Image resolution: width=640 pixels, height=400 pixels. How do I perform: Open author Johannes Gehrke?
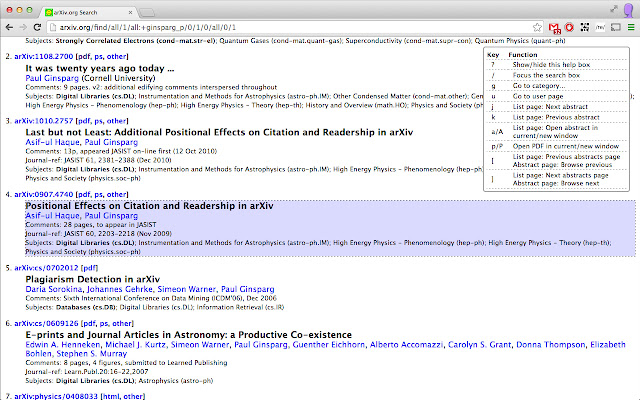tap(120, 289)
